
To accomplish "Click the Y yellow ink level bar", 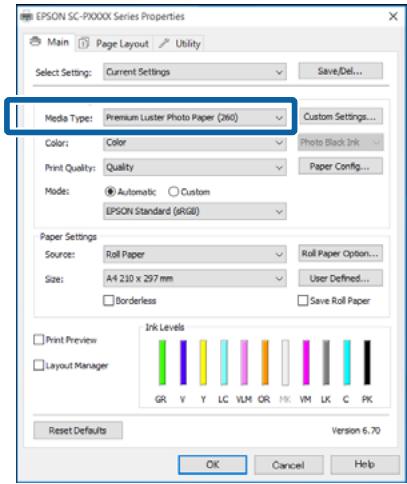I will pos(203,362).
